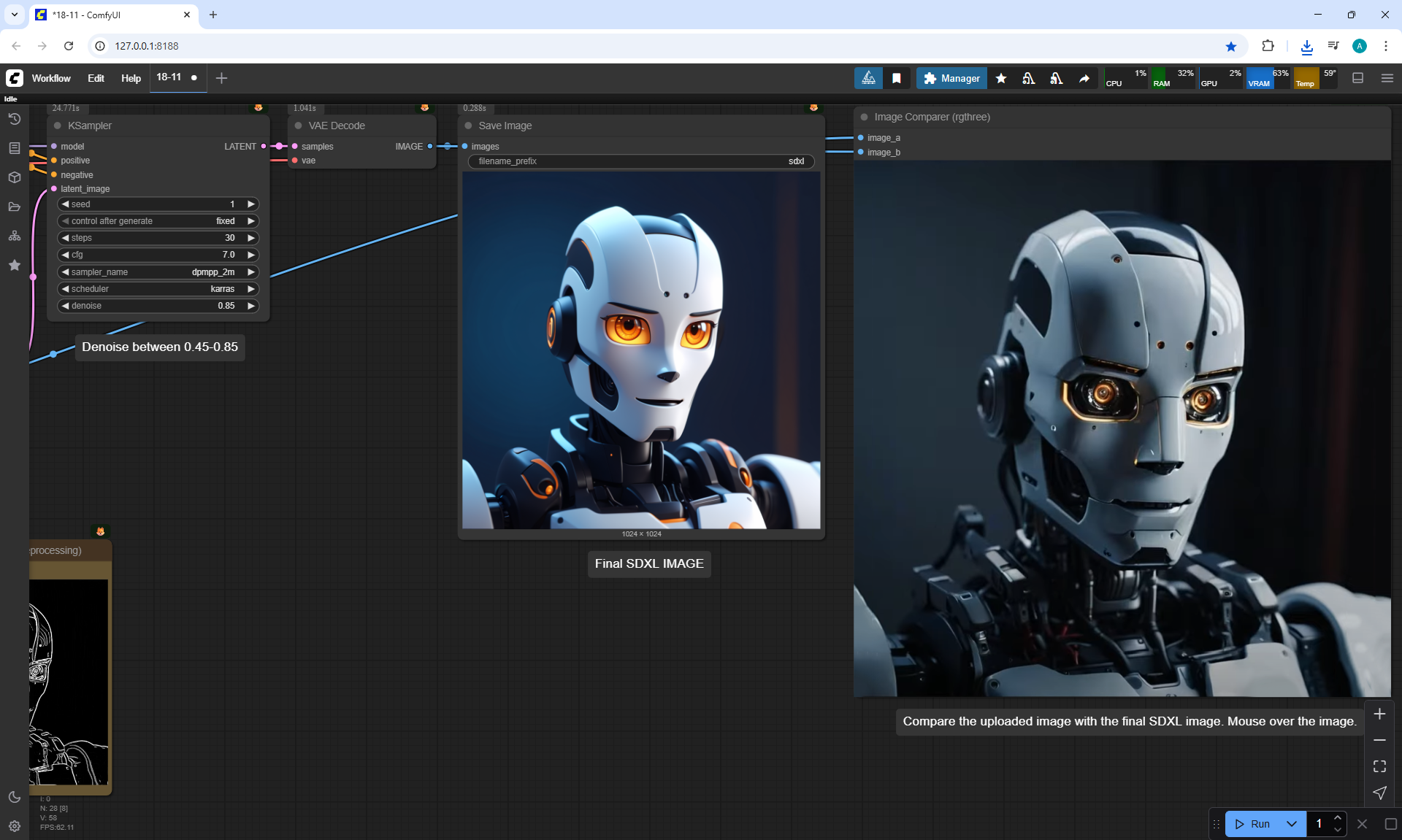Open the Workflow menu

click(x=51, y=78)
